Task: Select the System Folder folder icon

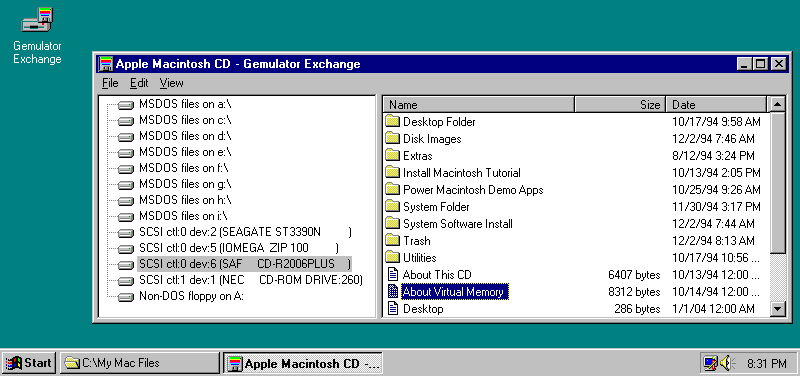Action: coord(392,206)
